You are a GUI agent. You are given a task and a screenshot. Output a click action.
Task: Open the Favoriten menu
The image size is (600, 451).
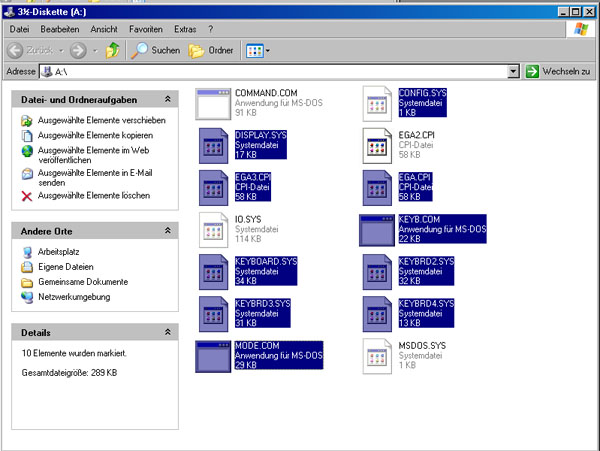point(146,29)
